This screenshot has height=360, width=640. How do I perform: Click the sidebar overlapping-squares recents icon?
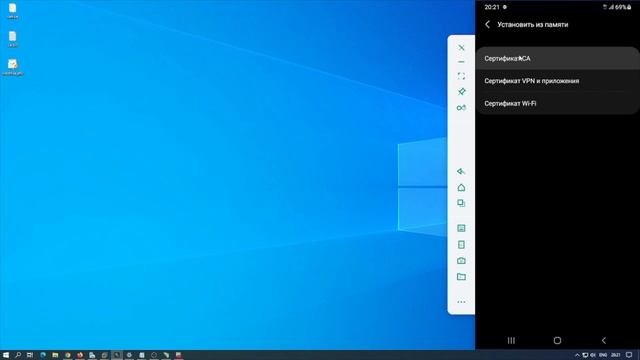(461, 203)
